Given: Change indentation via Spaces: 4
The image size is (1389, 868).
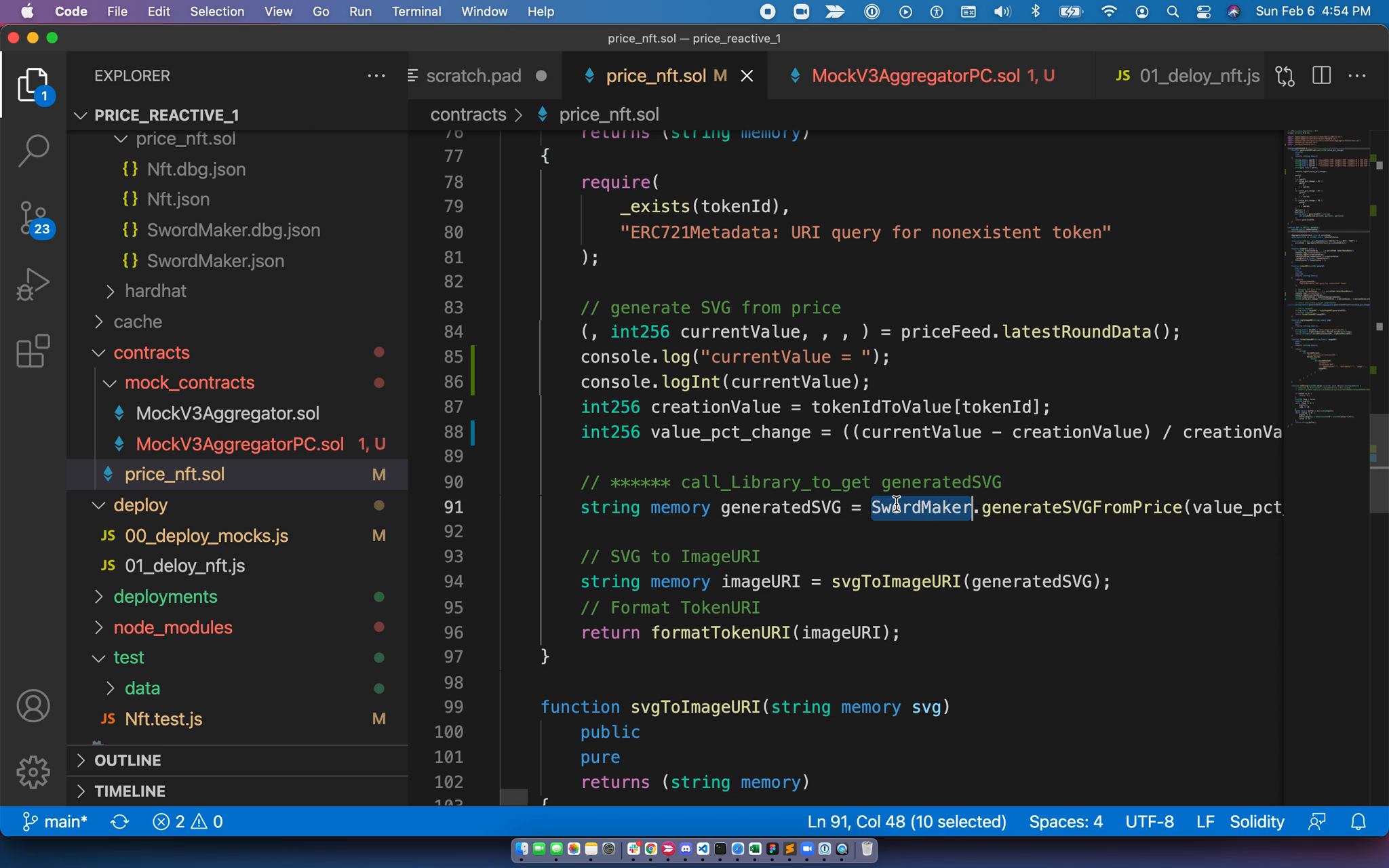Looking at the screenshot, I should (x=1065, y=822).
